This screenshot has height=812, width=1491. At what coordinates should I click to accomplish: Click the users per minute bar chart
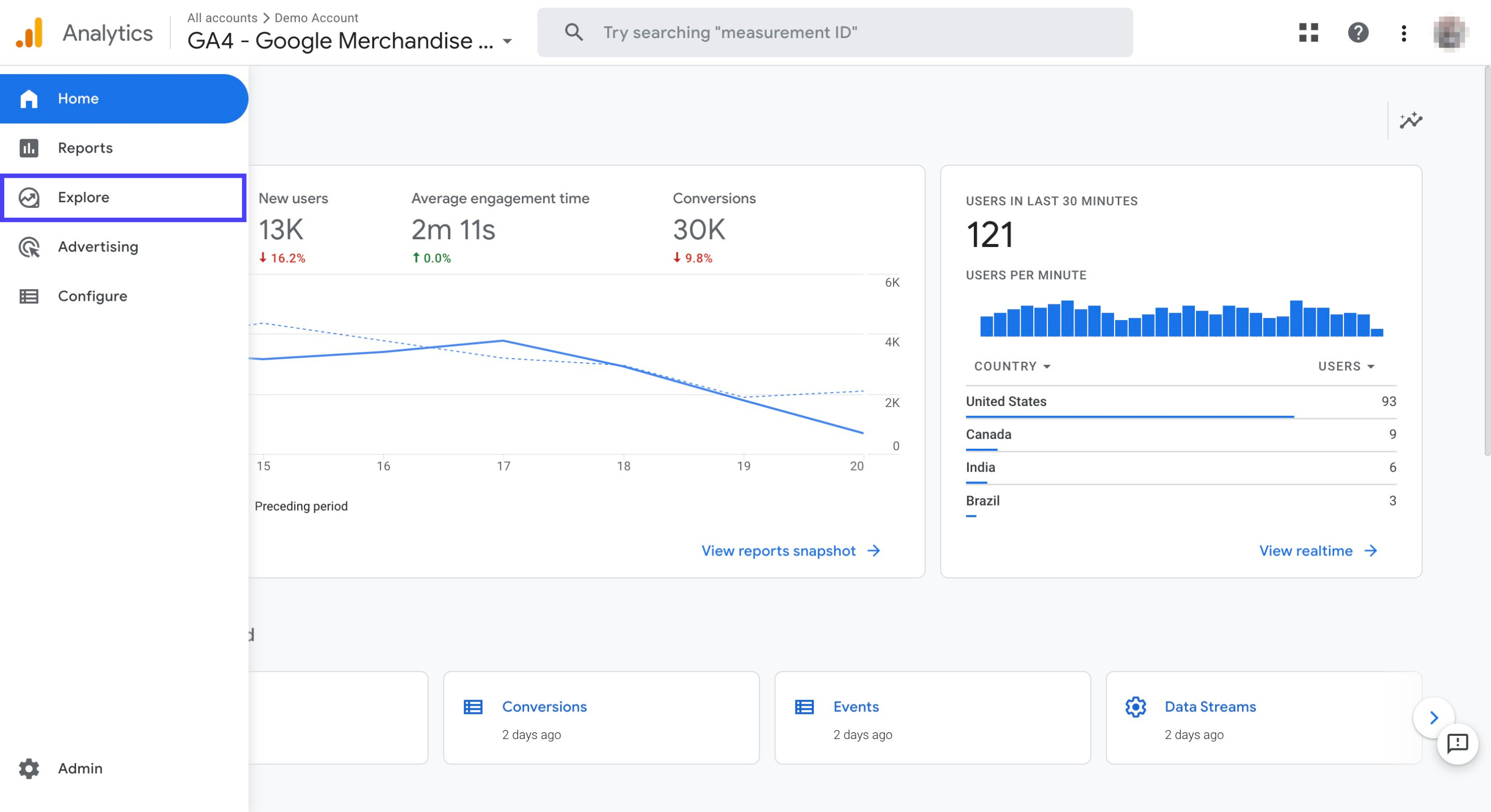click(1181, 318)
